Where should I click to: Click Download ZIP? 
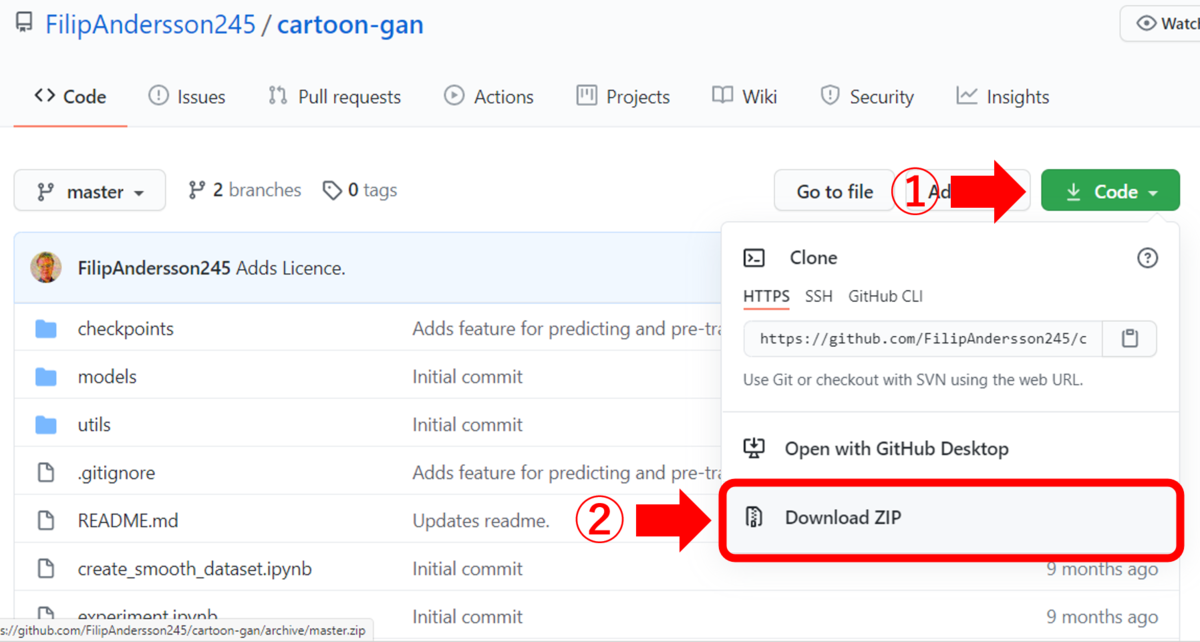click(950, 518)
